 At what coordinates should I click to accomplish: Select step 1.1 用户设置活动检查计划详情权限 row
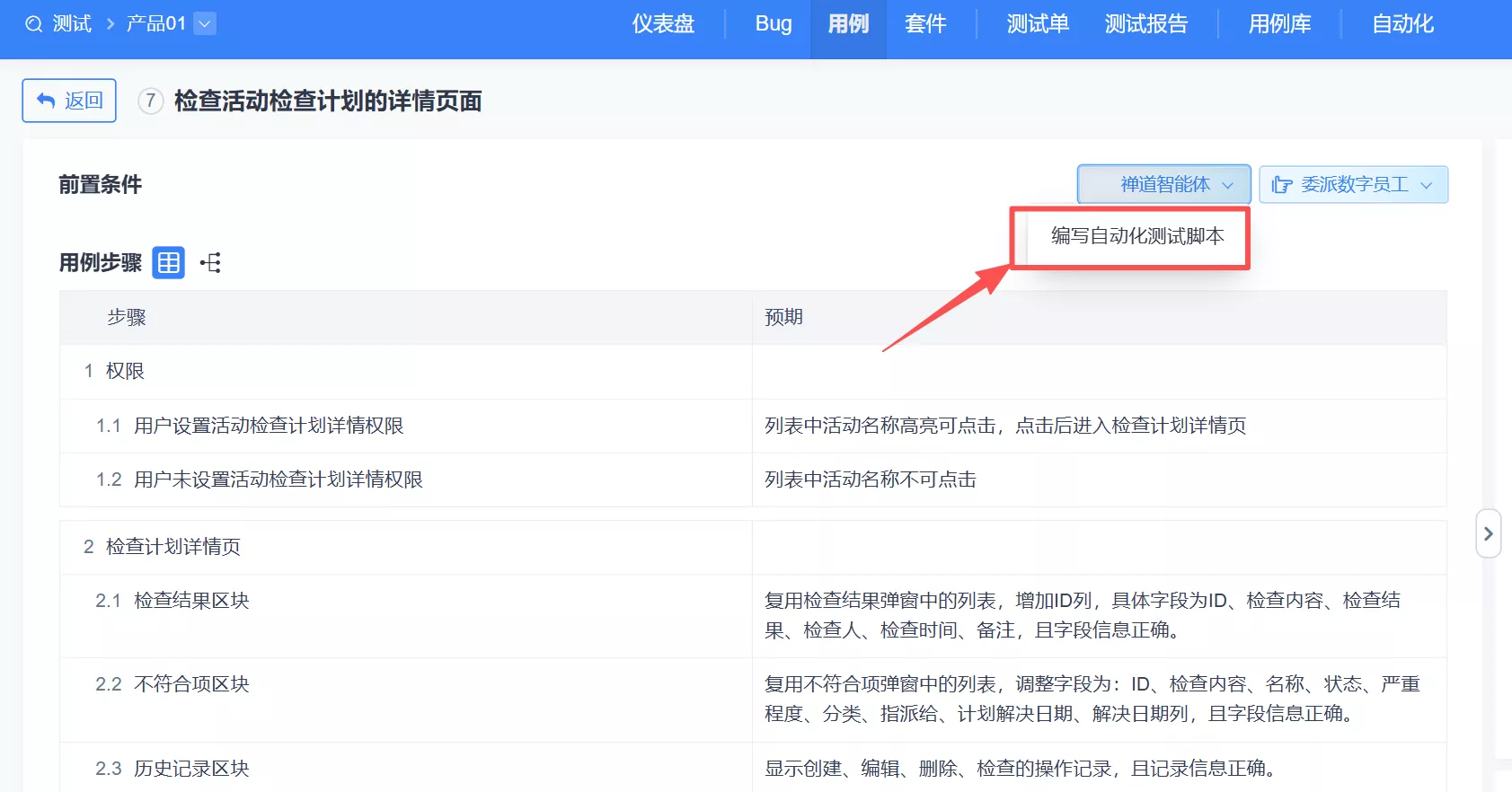269,426
